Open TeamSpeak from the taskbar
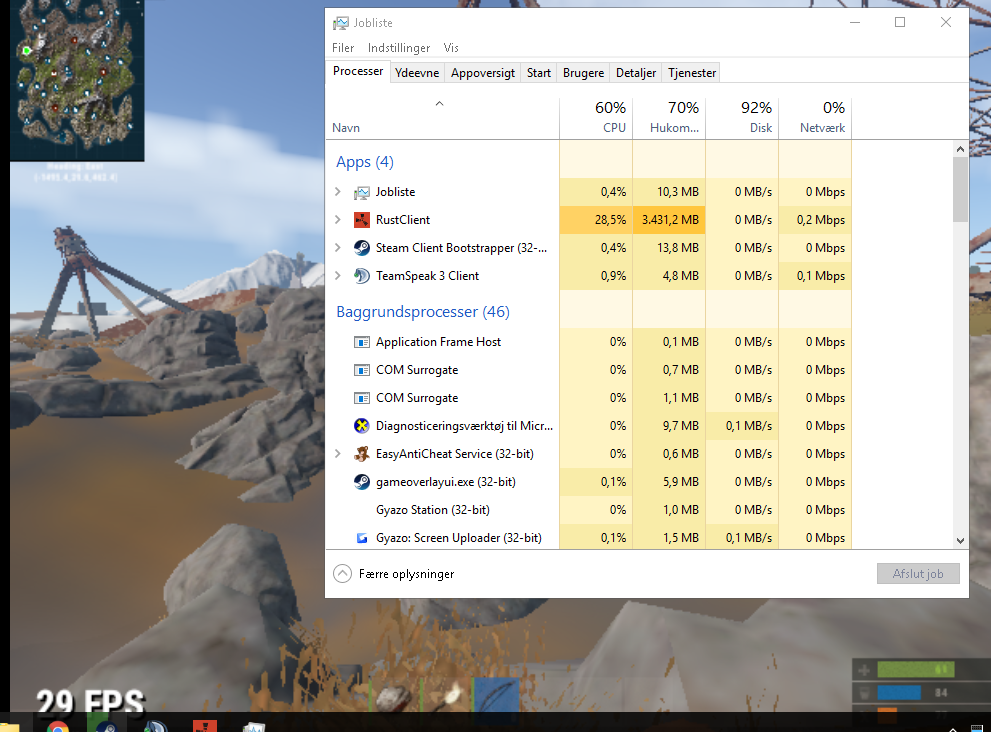 coord(155,726)
